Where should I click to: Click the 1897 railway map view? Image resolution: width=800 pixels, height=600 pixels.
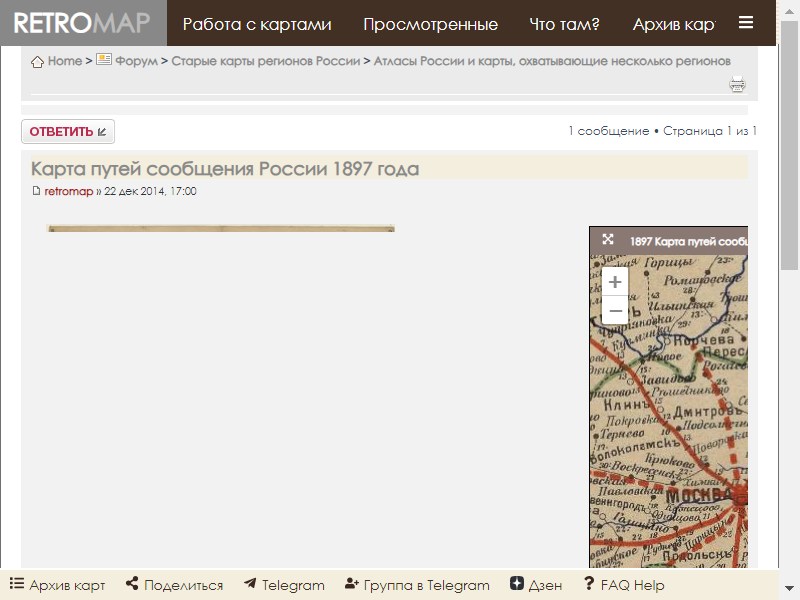(669, 411)
